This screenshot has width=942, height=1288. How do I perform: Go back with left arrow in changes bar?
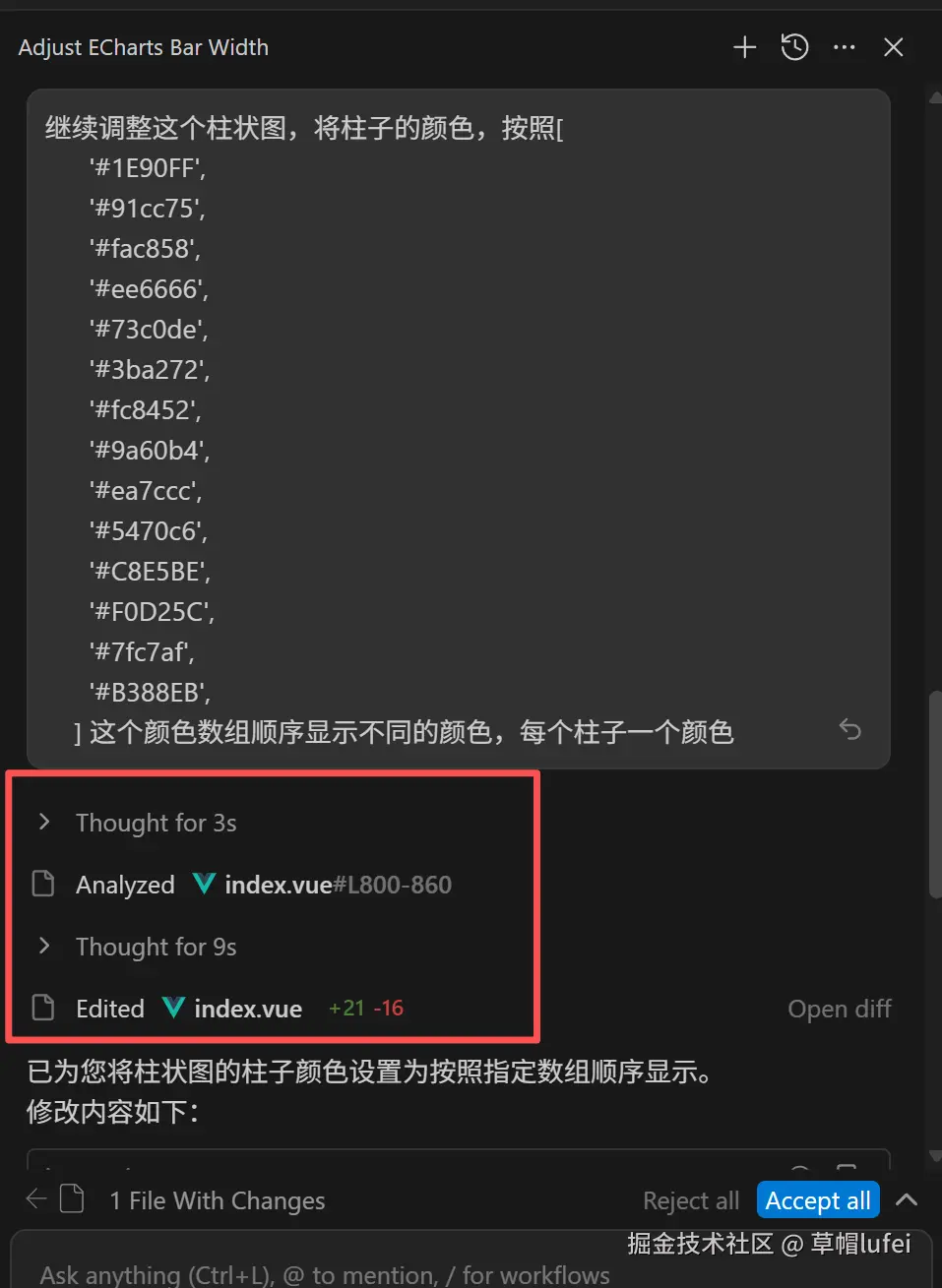[x=36, y=1199]
